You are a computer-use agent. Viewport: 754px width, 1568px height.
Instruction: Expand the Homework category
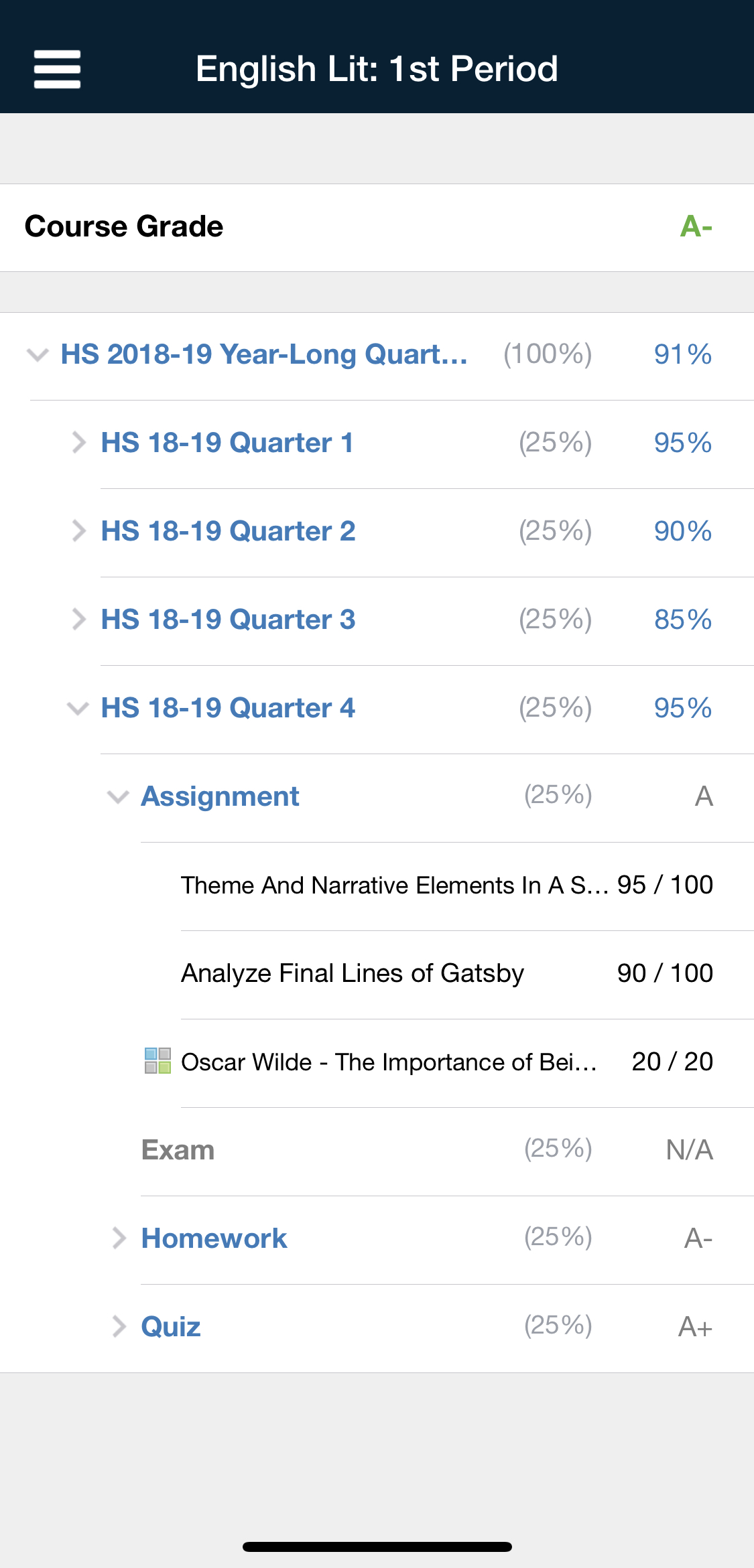(x=120, y=1238)
